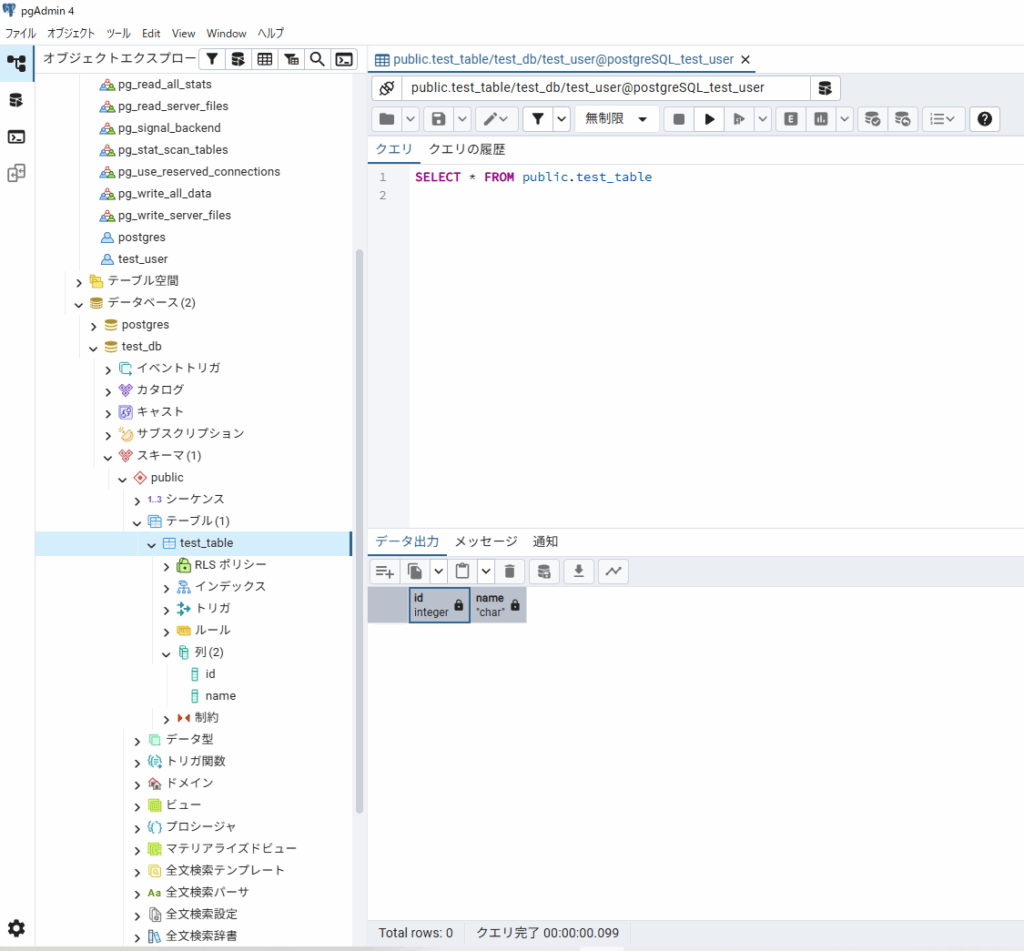
Task: Click the Stop query square button
Action: click(x=679, y=119)
